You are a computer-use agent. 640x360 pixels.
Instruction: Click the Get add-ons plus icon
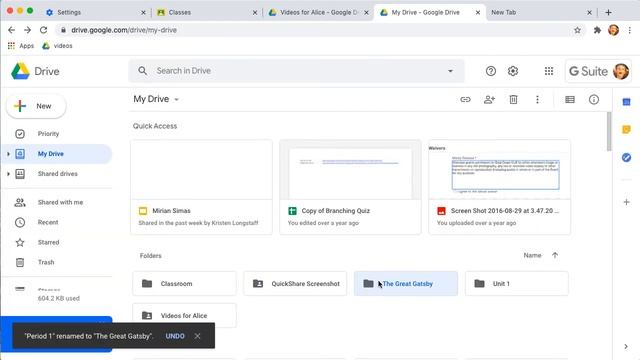pos(627,202)
